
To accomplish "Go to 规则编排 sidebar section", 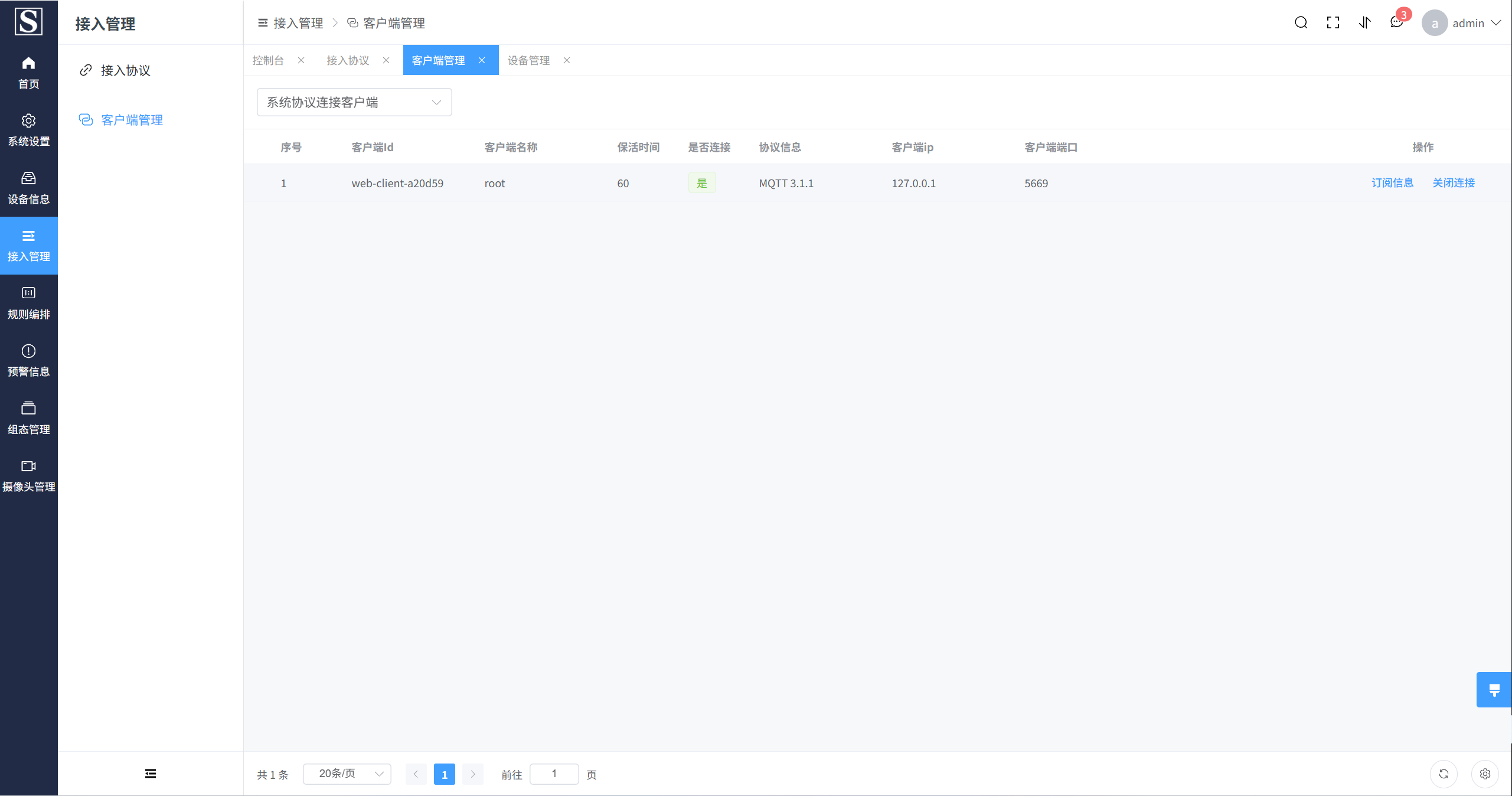I will [x=28, y=303].
